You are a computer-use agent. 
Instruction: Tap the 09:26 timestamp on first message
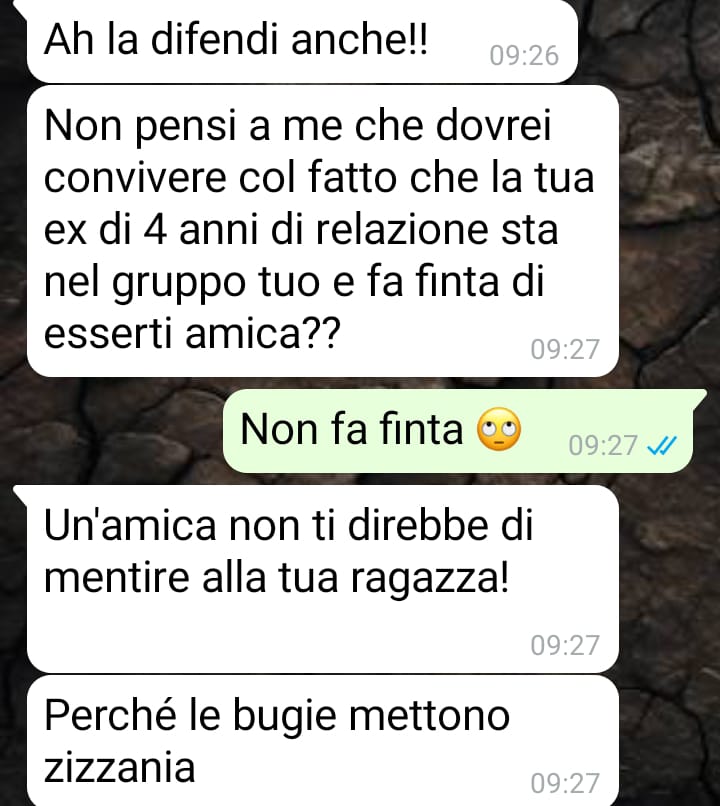[x=524, y=56]
